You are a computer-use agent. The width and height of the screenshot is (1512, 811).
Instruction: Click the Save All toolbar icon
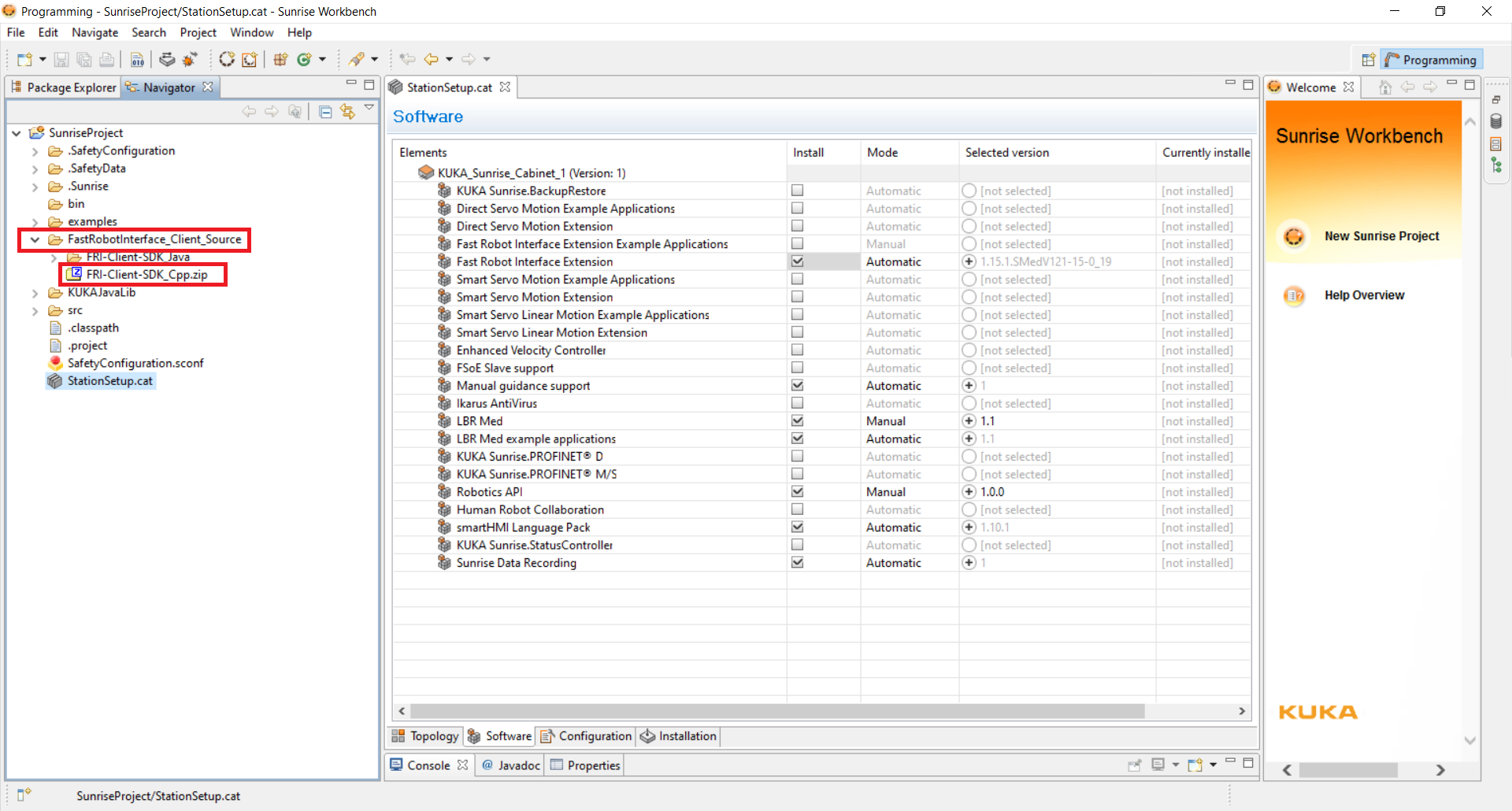tap(84, 60)
